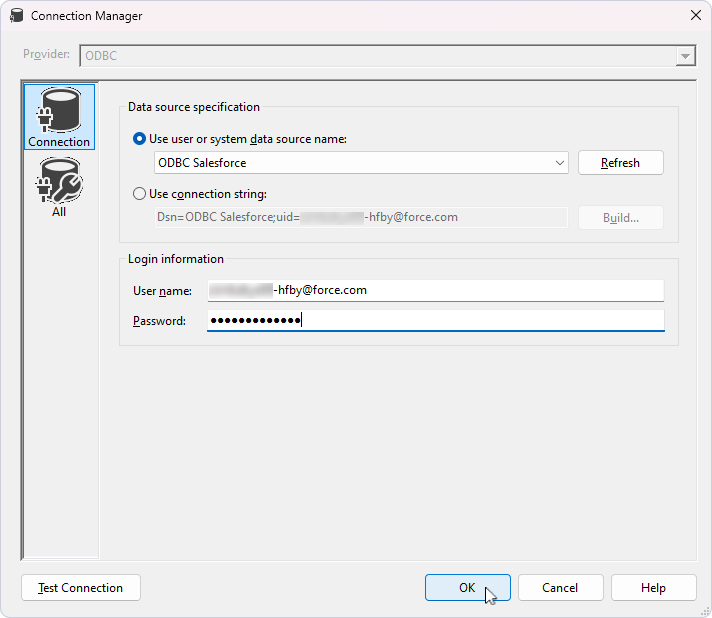Select the Connection page icon in sidebar
The width and height of the screenshot is (712, 618).
[x=59, y=117]
